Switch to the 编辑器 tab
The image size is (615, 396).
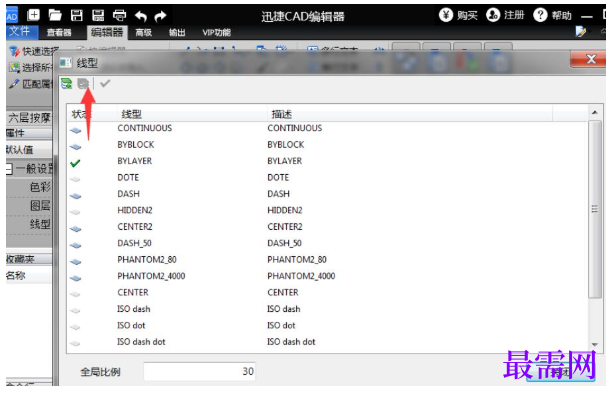(x=107, y=33)
